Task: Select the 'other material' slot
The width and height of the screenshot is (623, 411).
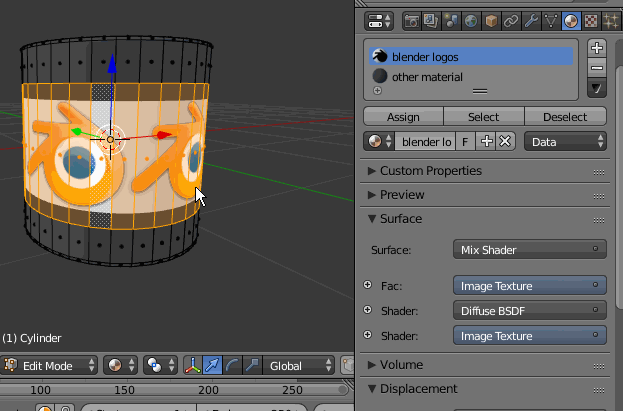Action: point(471,77)
